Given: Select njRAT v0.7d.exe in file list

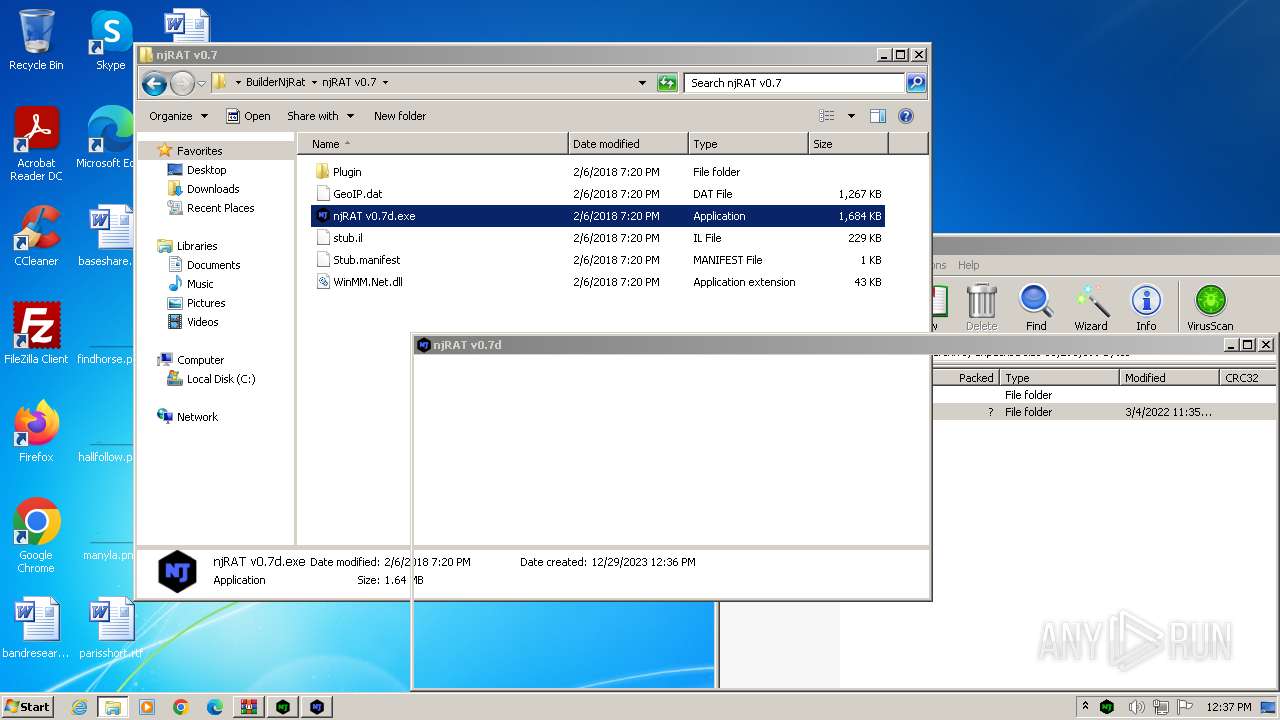Looking at the screenshot, I should pos(597,216).
